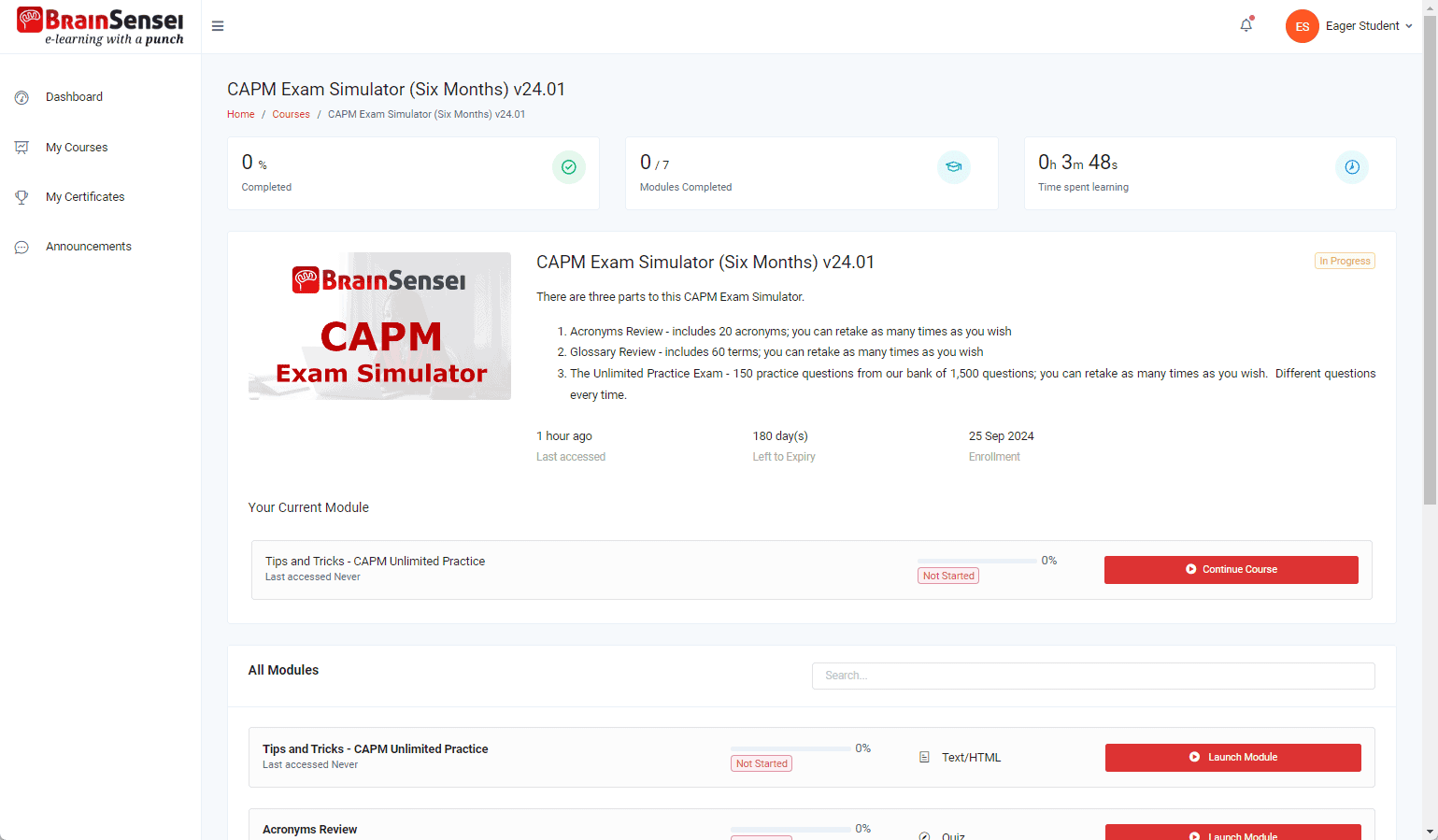Open Dashboard in sidebar
Viewport: 1438px width, 840px height.
74,97
